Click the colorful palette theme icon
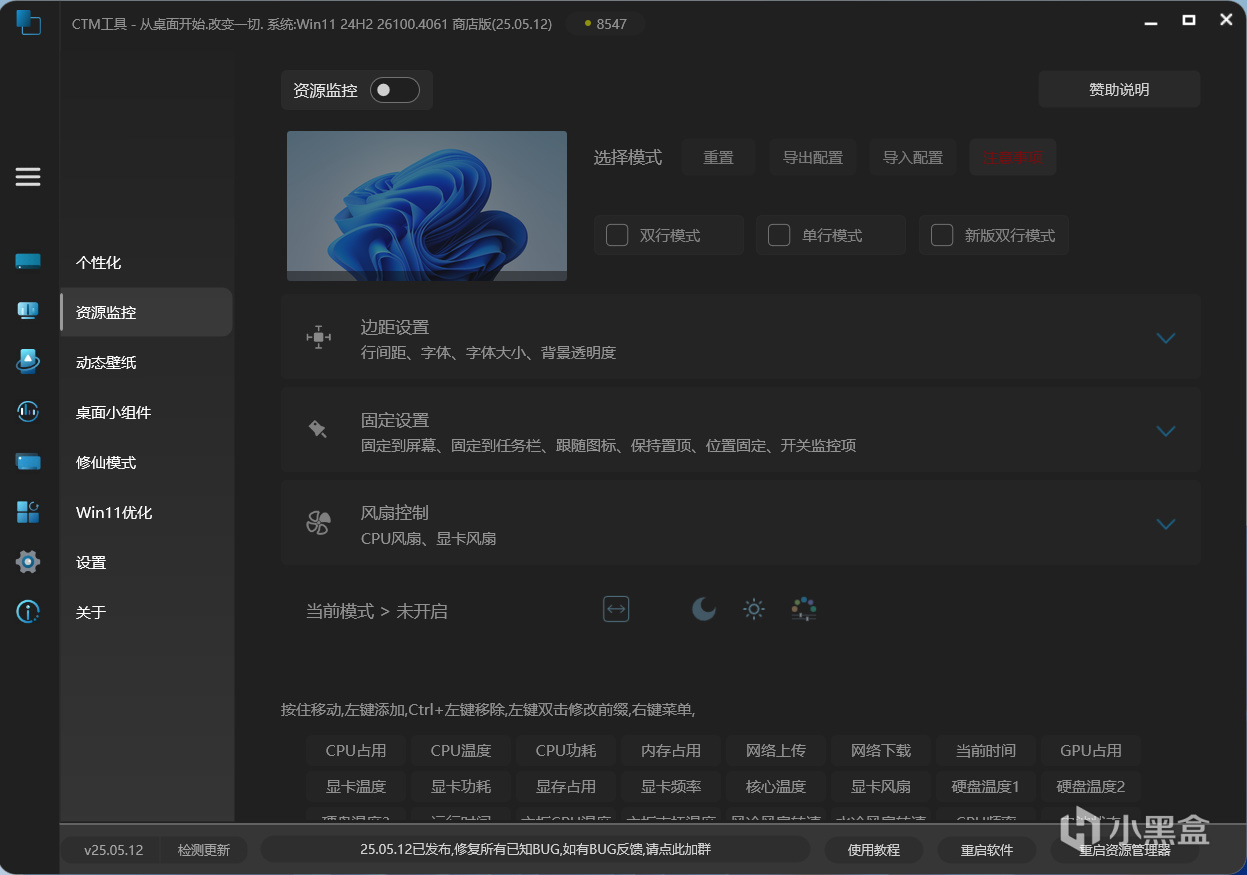This screenshot has height=875, width=1247. tap(804, 609)
